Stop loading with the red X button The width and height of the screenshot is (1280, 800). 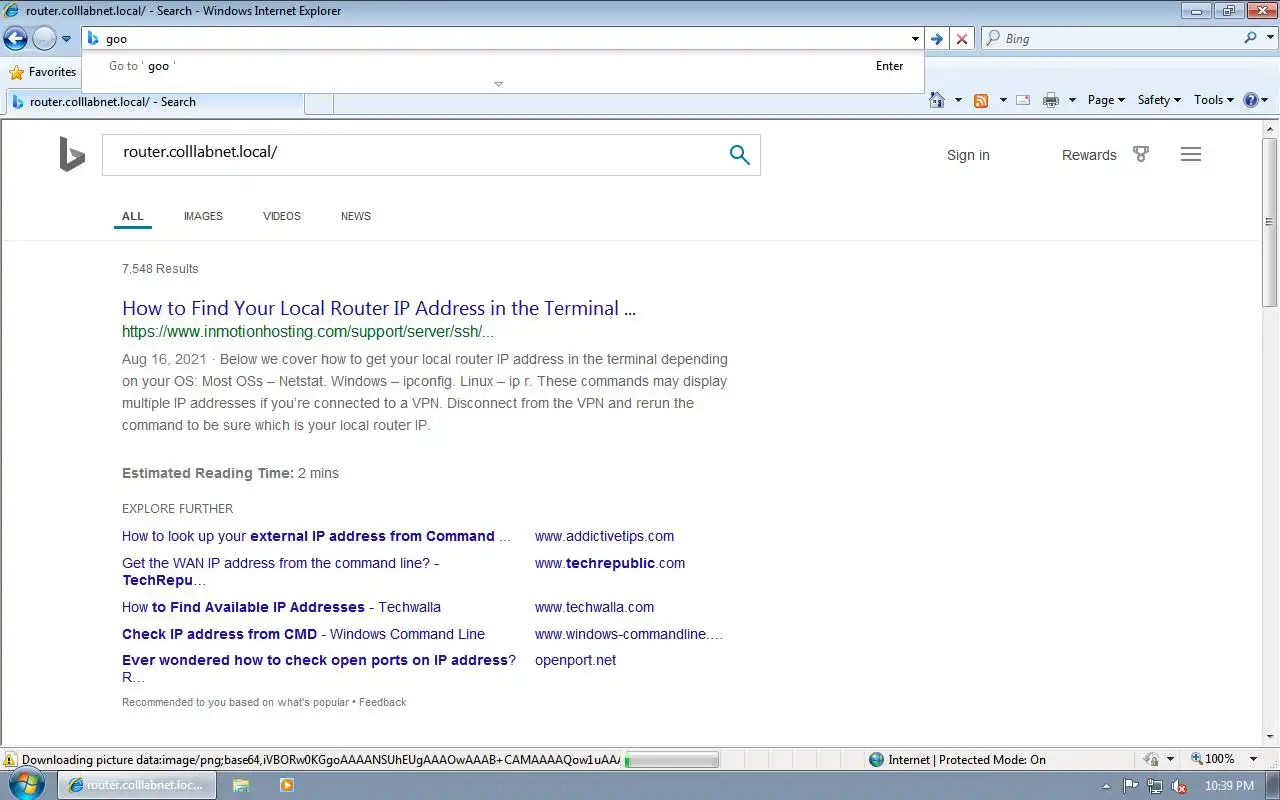962,39
